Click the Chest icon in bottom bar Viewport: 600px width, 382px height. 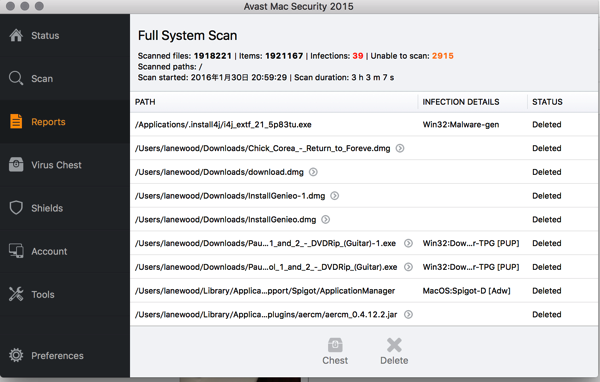point(335,345)
